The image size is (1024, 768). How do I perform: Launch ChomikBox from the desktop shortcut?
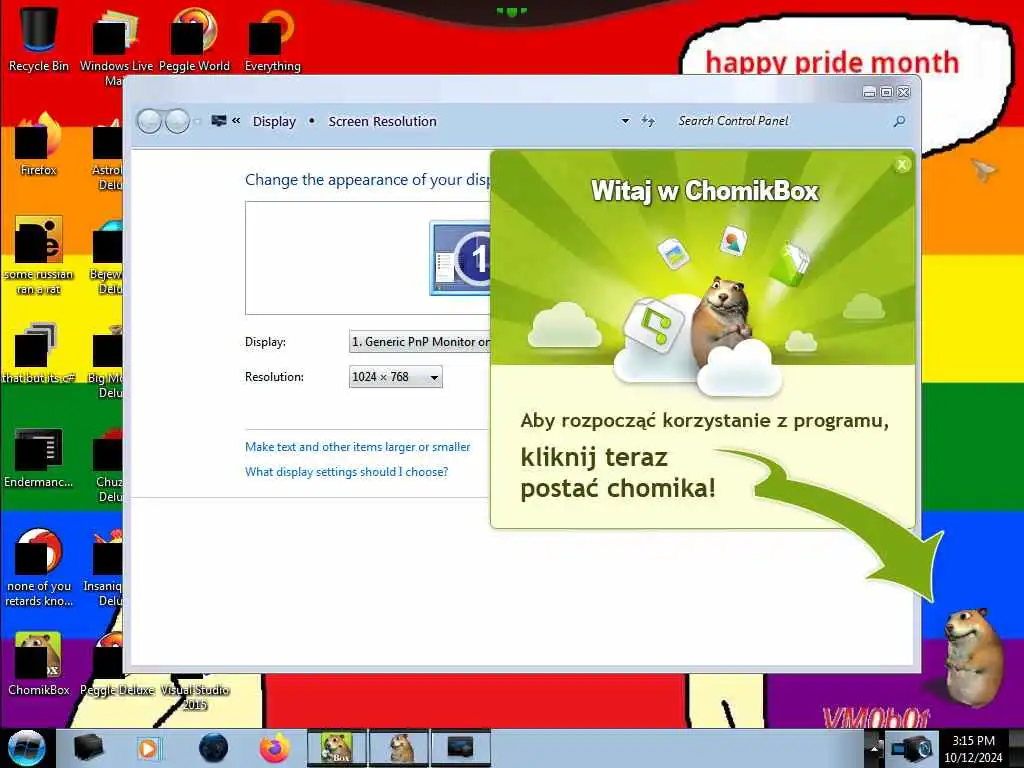tap(39, 664)
